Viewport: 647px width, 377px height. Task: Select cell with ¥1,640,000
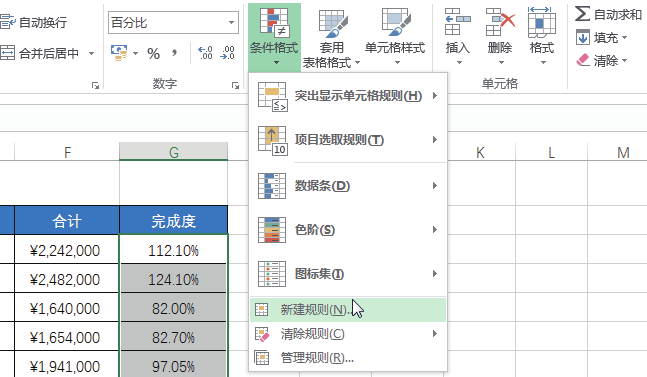click(x=67, y=308)
